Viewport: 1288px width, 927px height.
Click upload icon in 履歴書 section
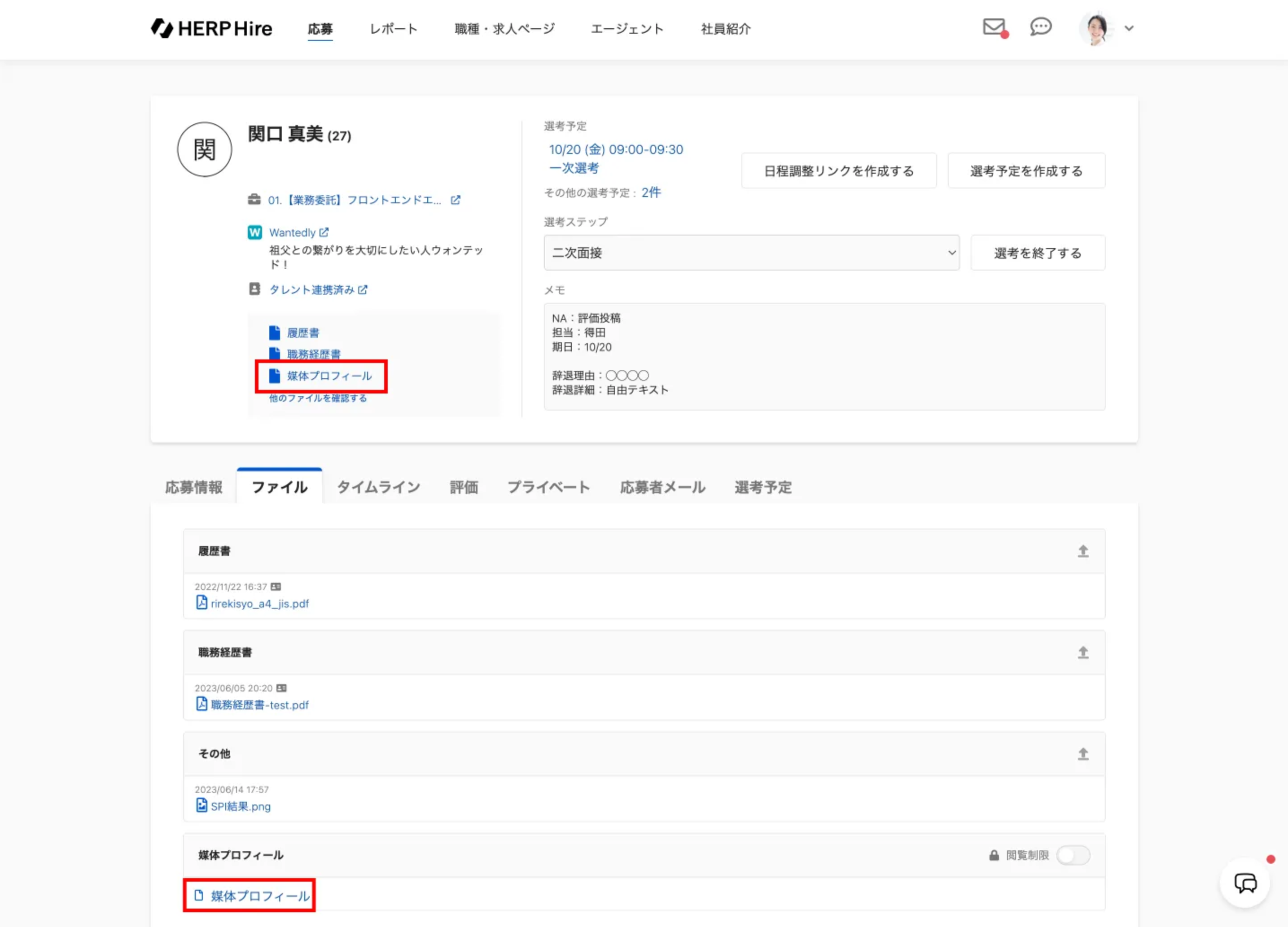coord(1083,551)
